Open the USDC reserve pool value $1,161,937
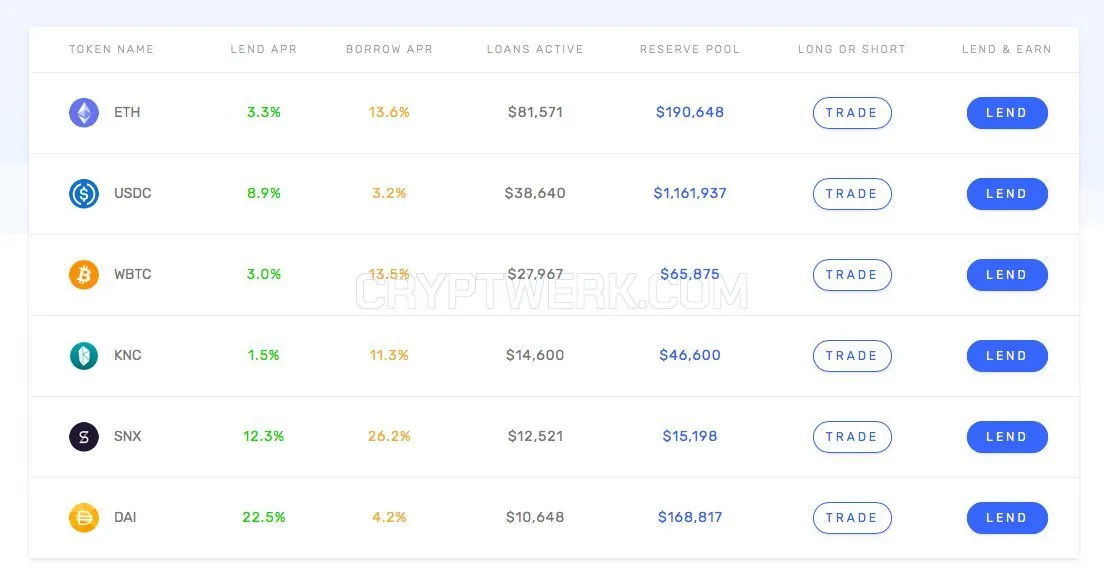The height and width of the screenshot is (583, 1104). click(x=690, y=193)
